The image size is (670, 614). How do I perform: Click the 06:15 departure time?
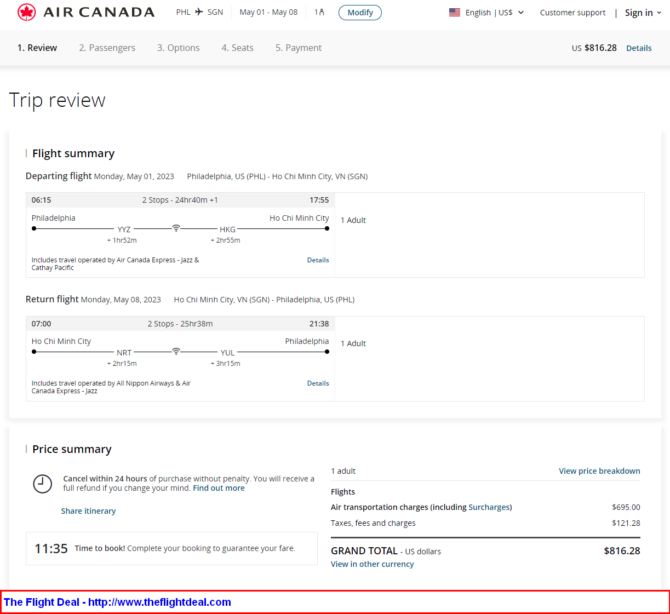click(x=41, y=200)
